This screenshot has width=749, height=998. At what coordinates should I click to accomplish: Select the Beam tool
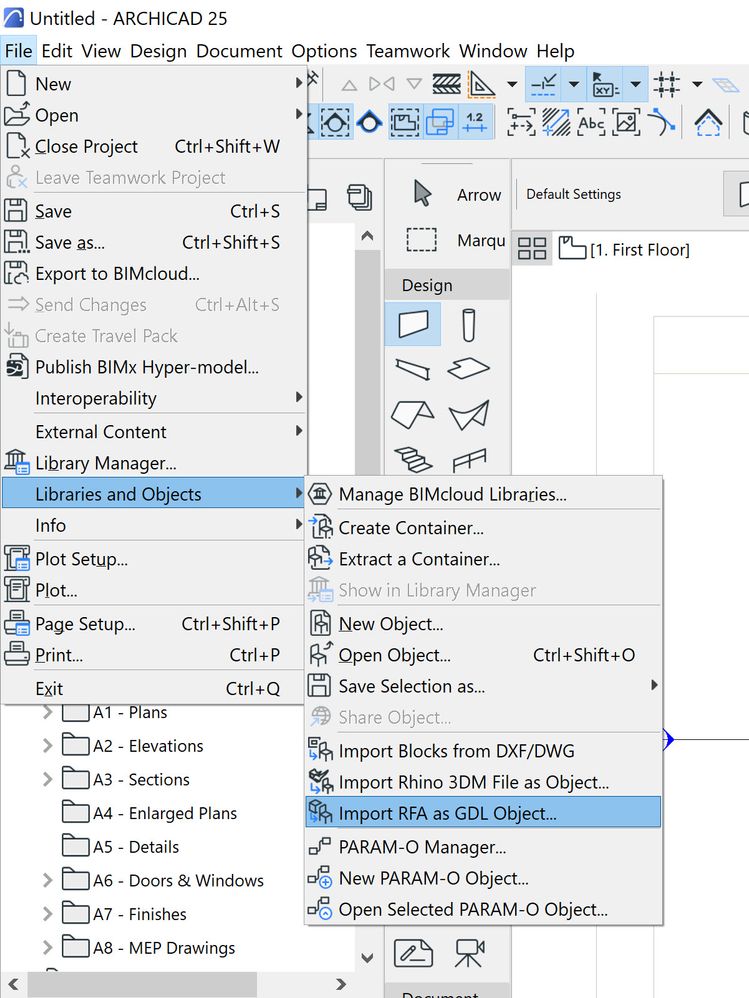click(x=412, y=369)
